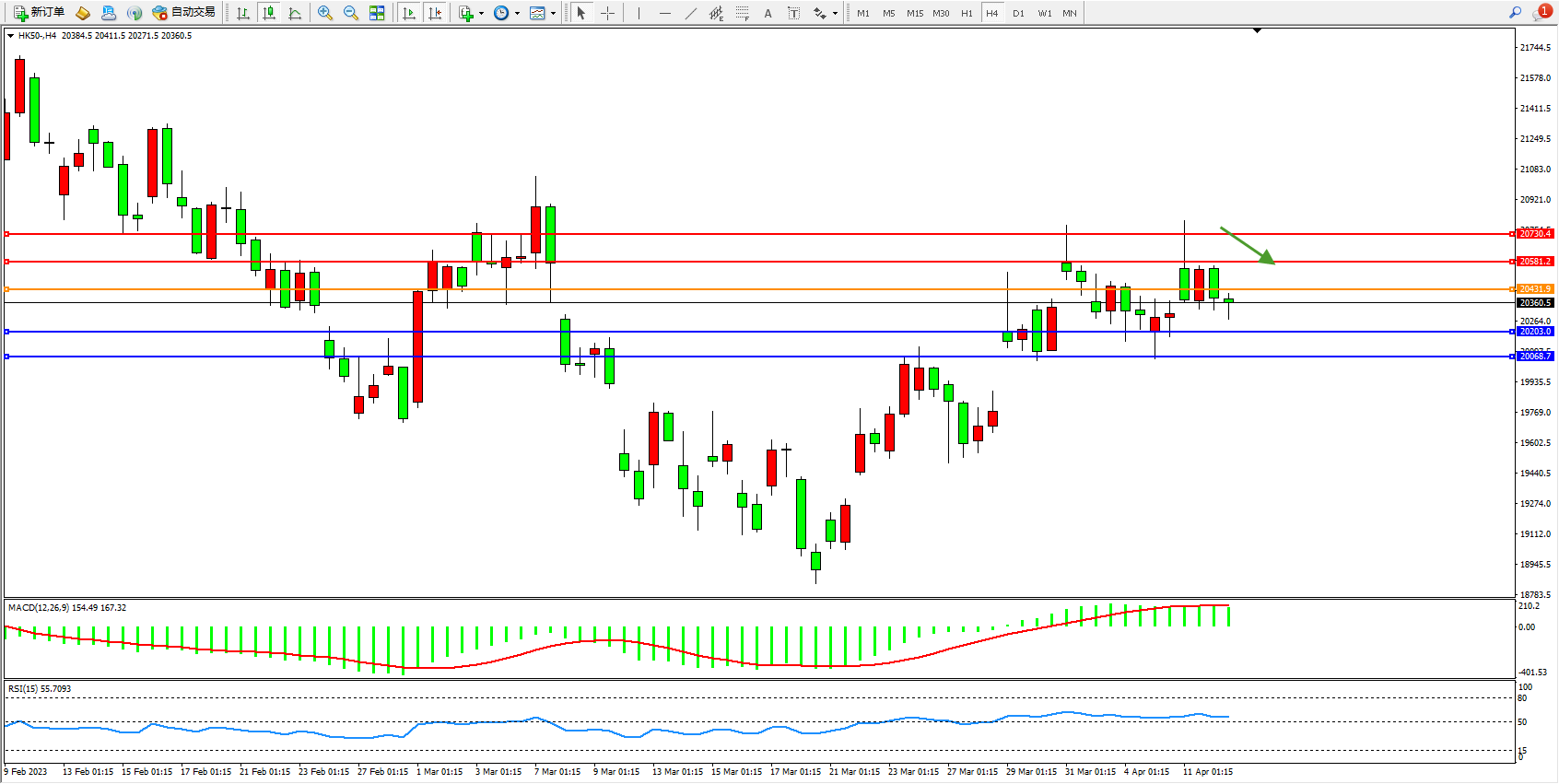Switch timeframe to M15

(914, 13)
